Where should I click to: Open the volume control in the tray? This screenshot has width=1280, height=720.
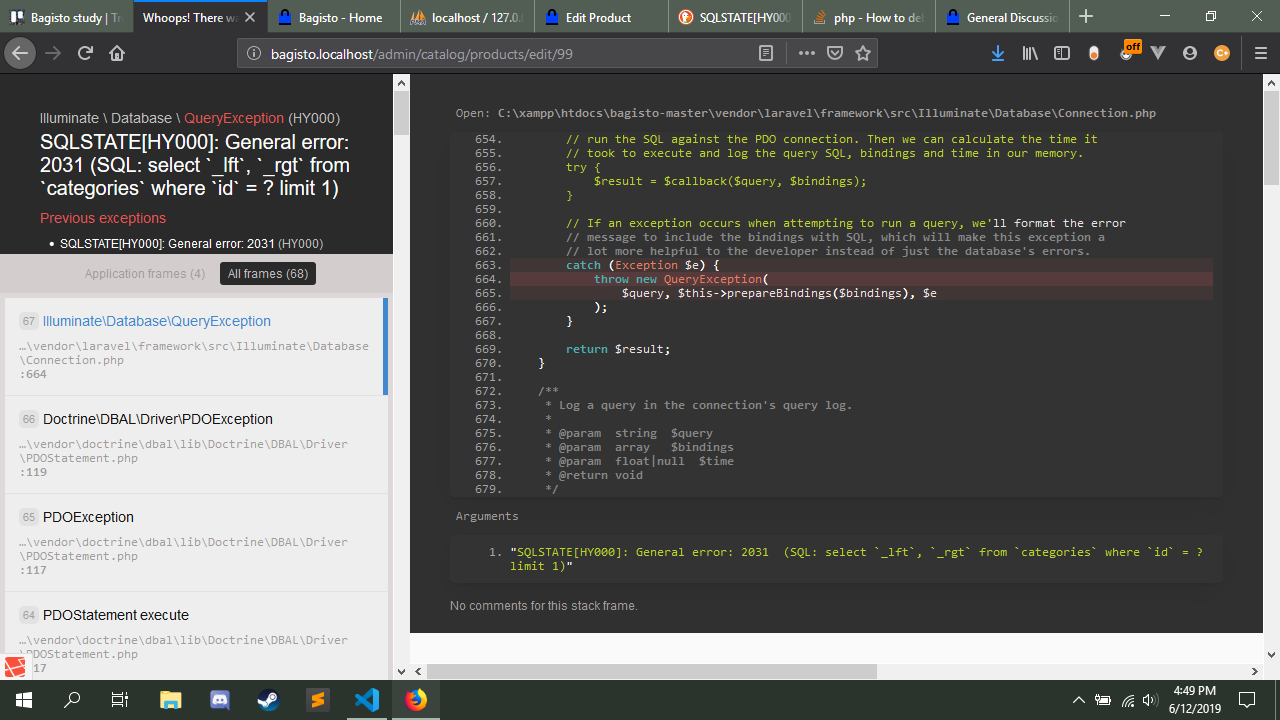1150,700
